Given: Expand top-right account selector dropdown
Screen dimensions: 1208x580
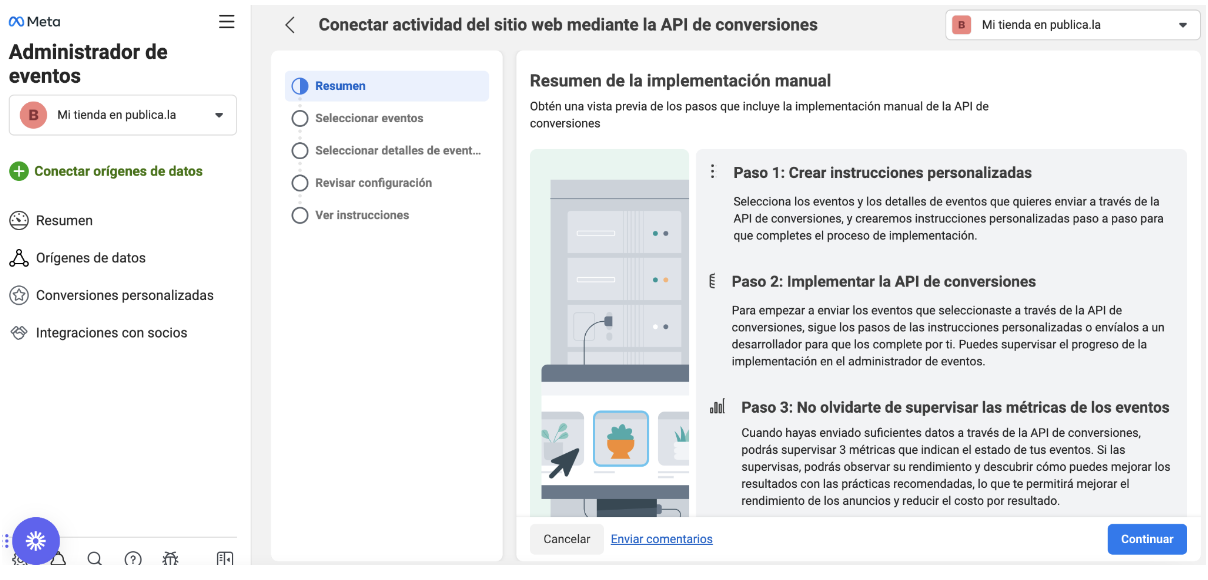Looking at the screenshot, I should (1072, 25).
